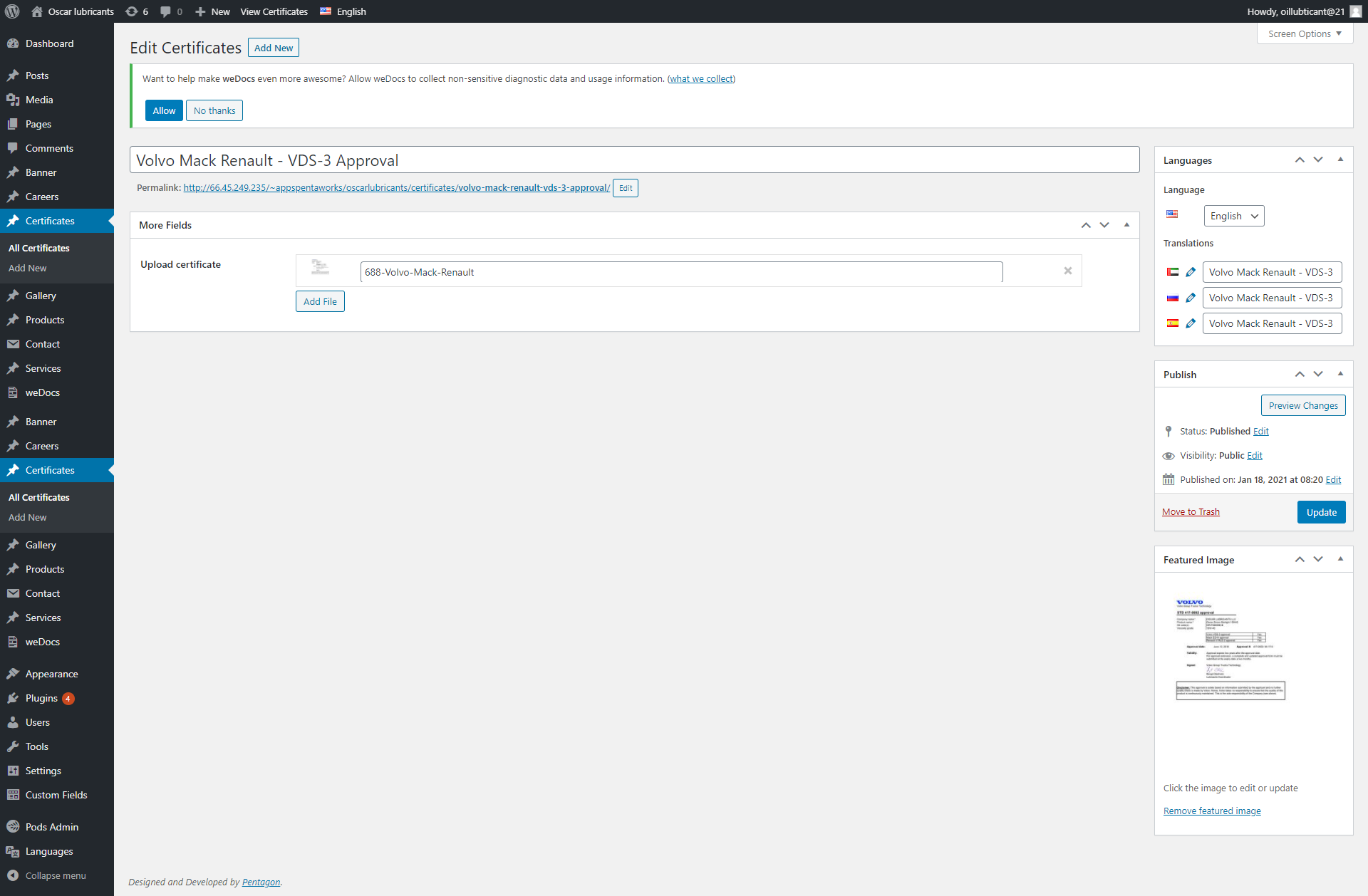The height and width of the screenshot is (896, 1368).
Task: Click Allow for weDocs diagnostics
Action: tap(164, 110)
